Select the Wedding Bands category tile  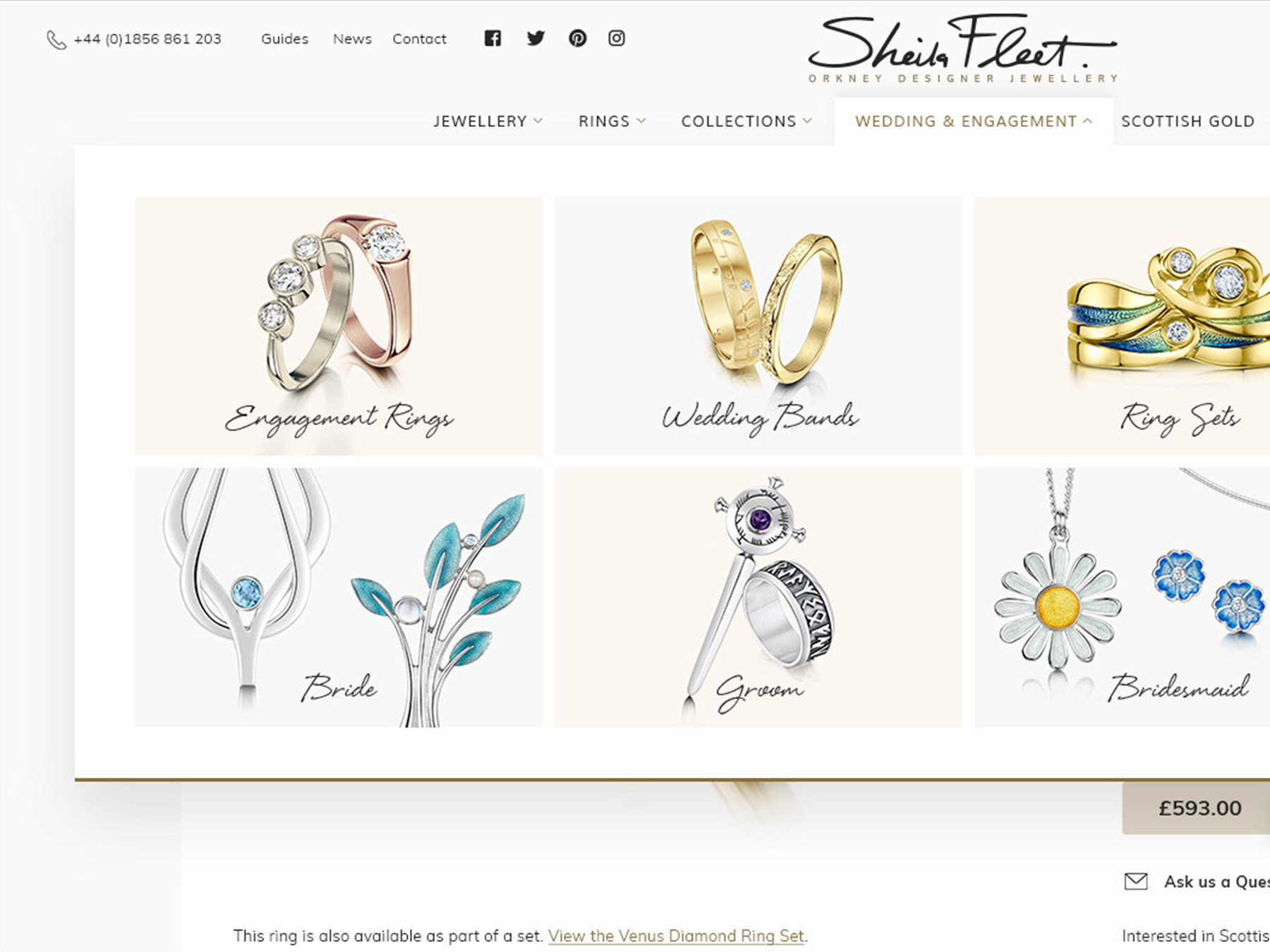(x=758, y=326)
